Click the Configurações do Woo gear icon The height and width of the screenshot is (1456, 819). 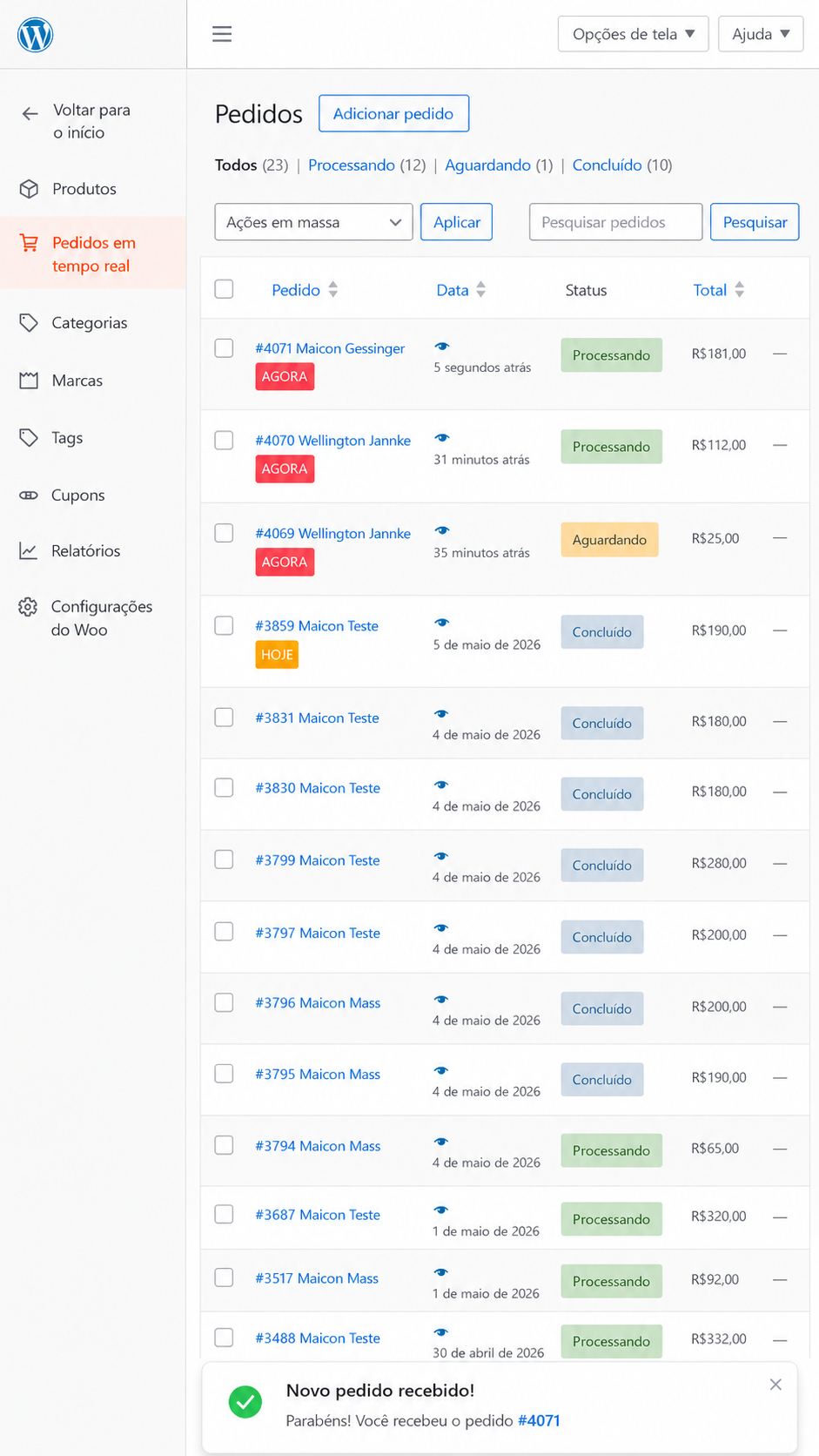pos(28,607)
